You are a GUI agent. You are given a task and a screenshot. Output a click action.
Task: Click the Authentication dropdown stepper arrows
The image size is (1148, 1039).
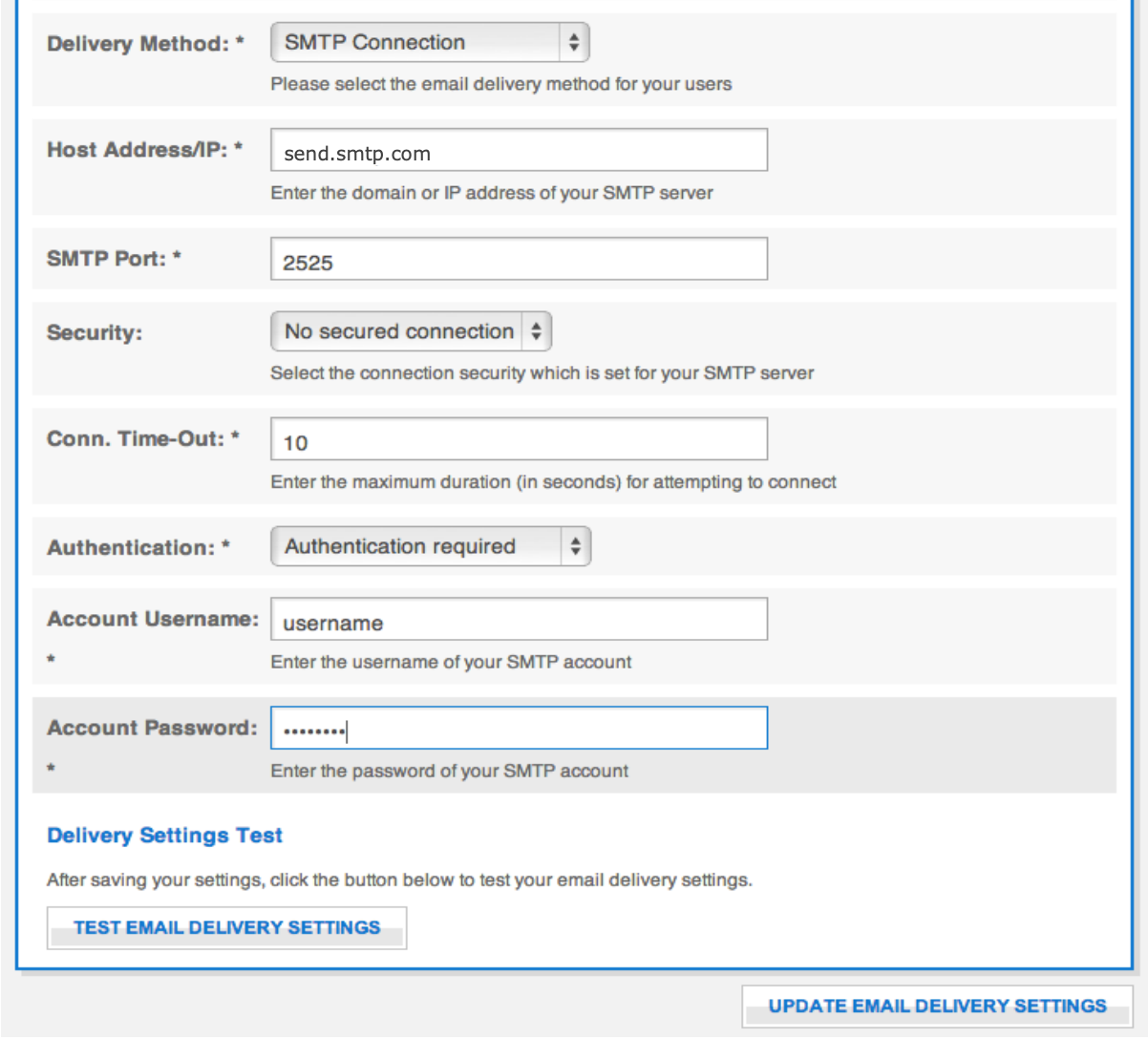[x=576, y=545]
